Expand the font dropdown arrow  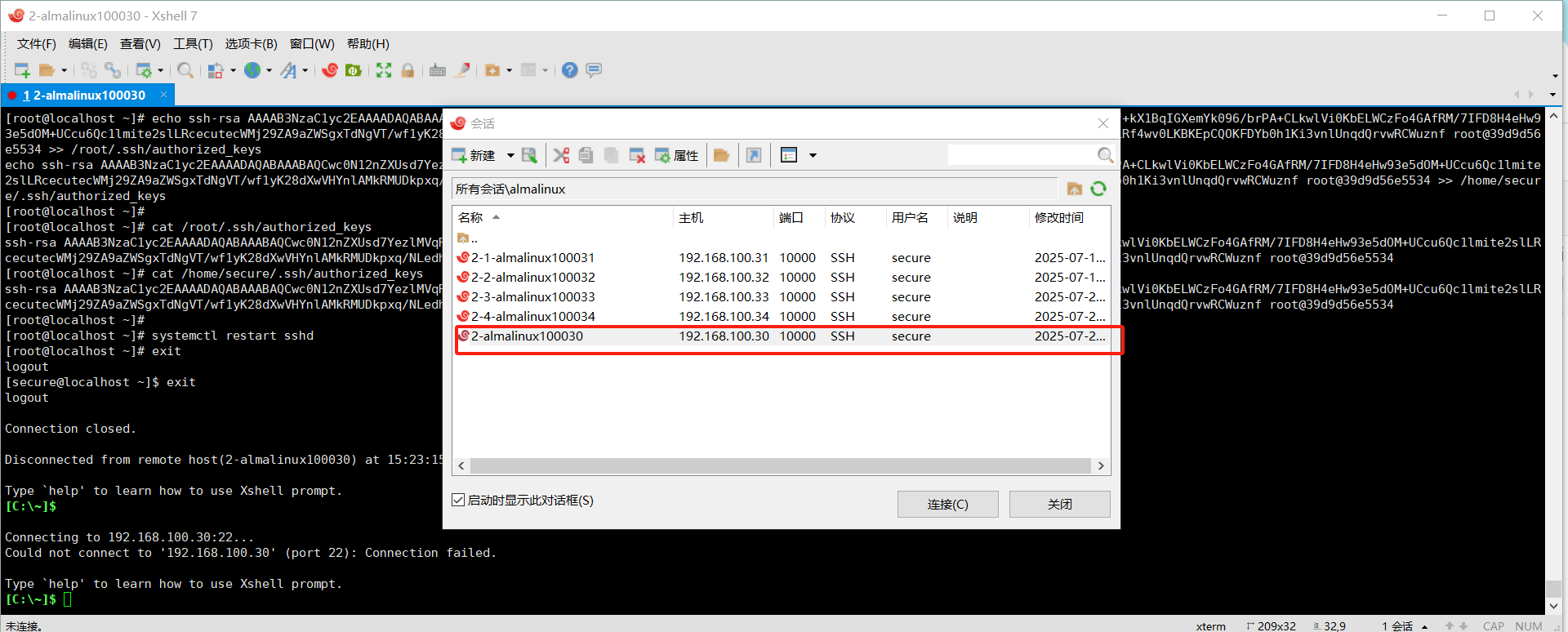pos(305,70)
